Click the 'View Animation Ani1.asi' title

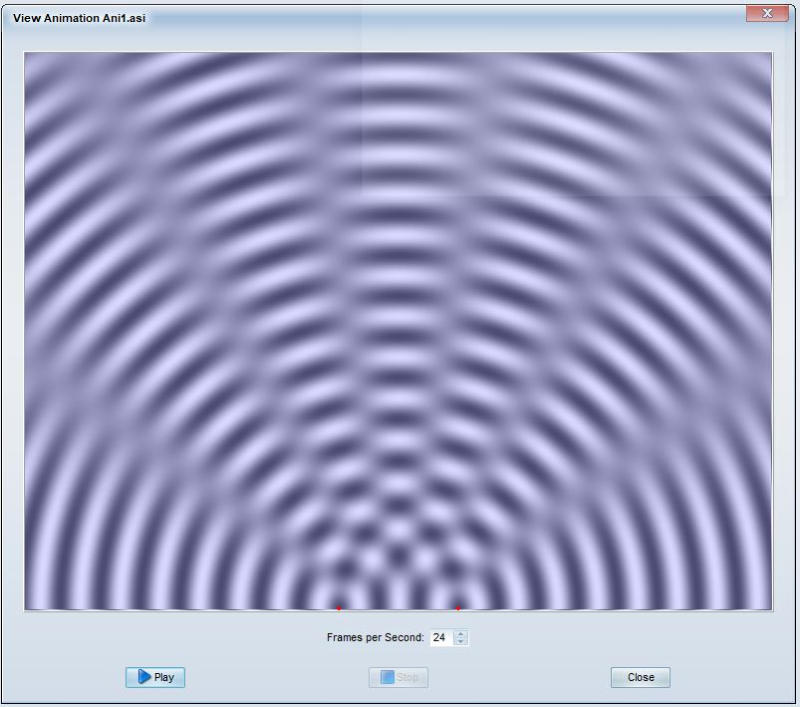point(79,18)
